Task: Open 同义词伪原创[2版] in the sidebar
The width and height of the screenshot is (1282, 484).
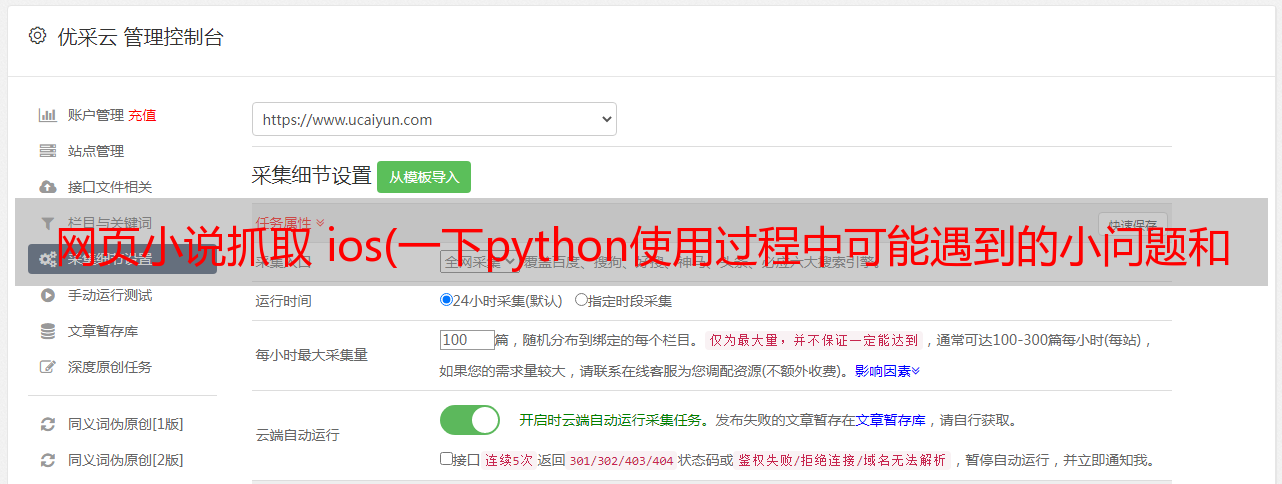Action: 125,460
